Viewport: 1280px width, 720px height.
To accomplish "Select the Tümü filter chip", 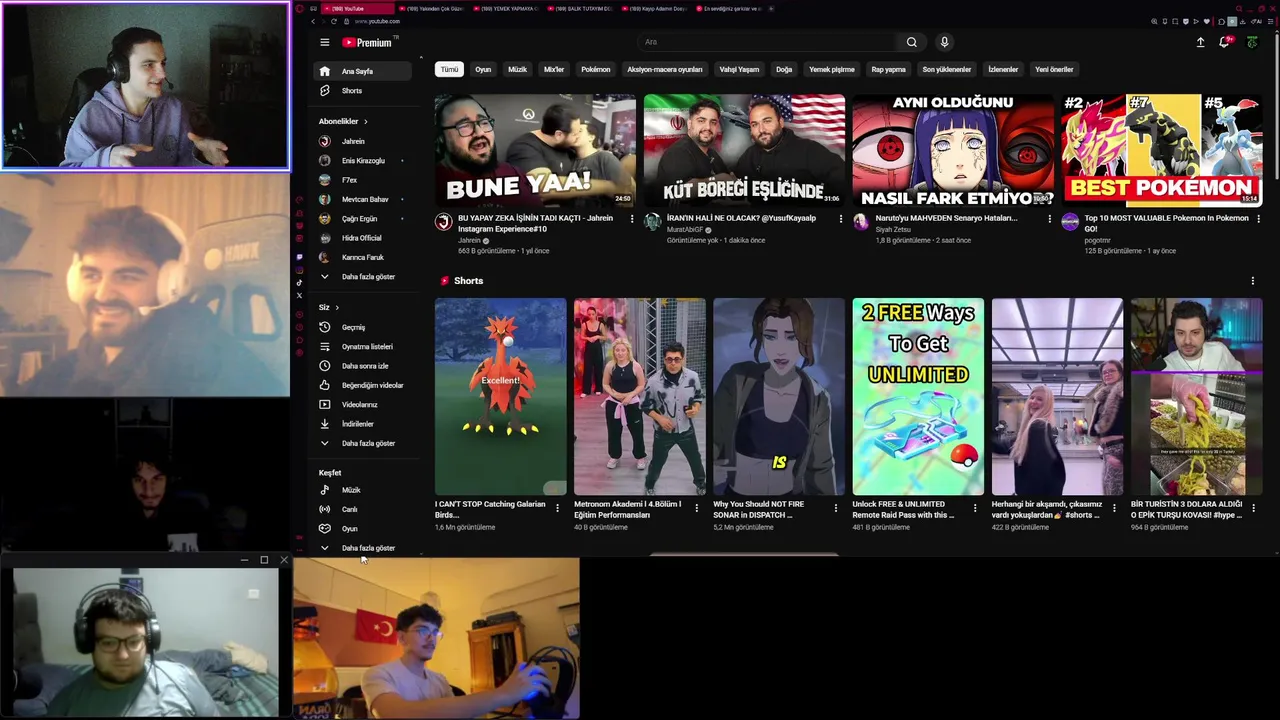I will (449, 69).
